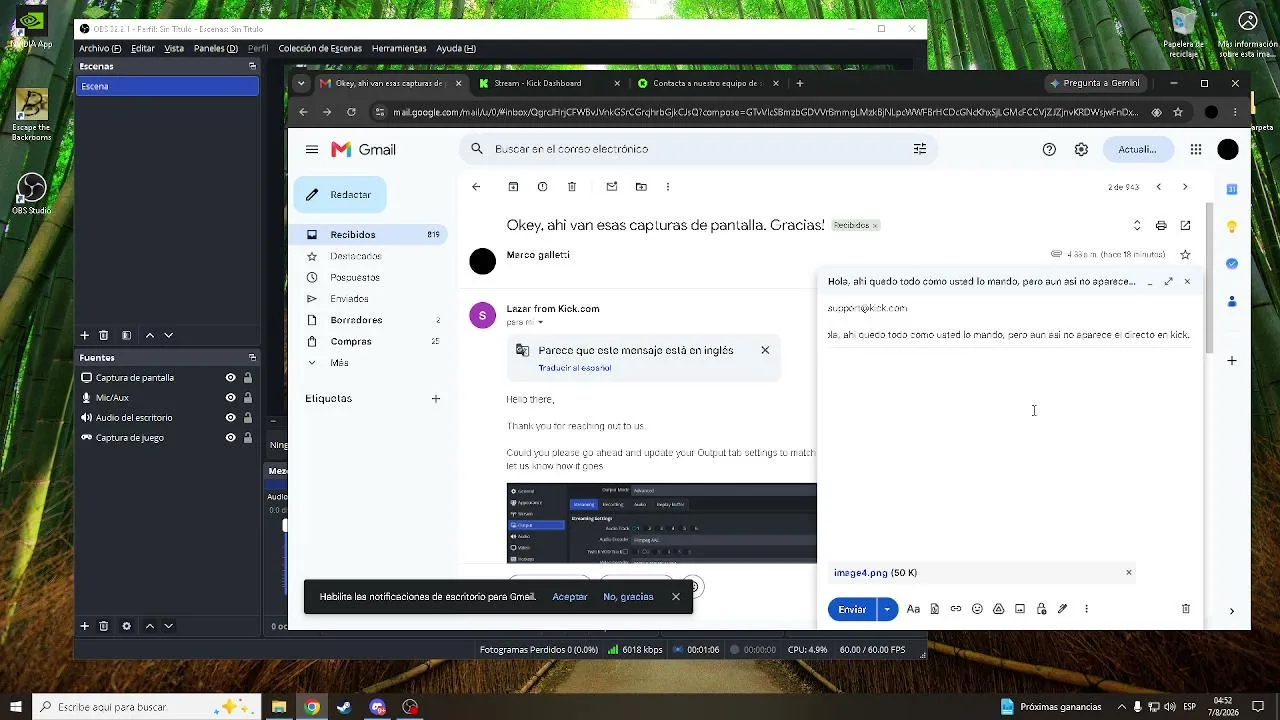Hide the Audio del escritorio source
Image resolution: width=1280 pixels, height=720 pixels.
tap(231, 418)
